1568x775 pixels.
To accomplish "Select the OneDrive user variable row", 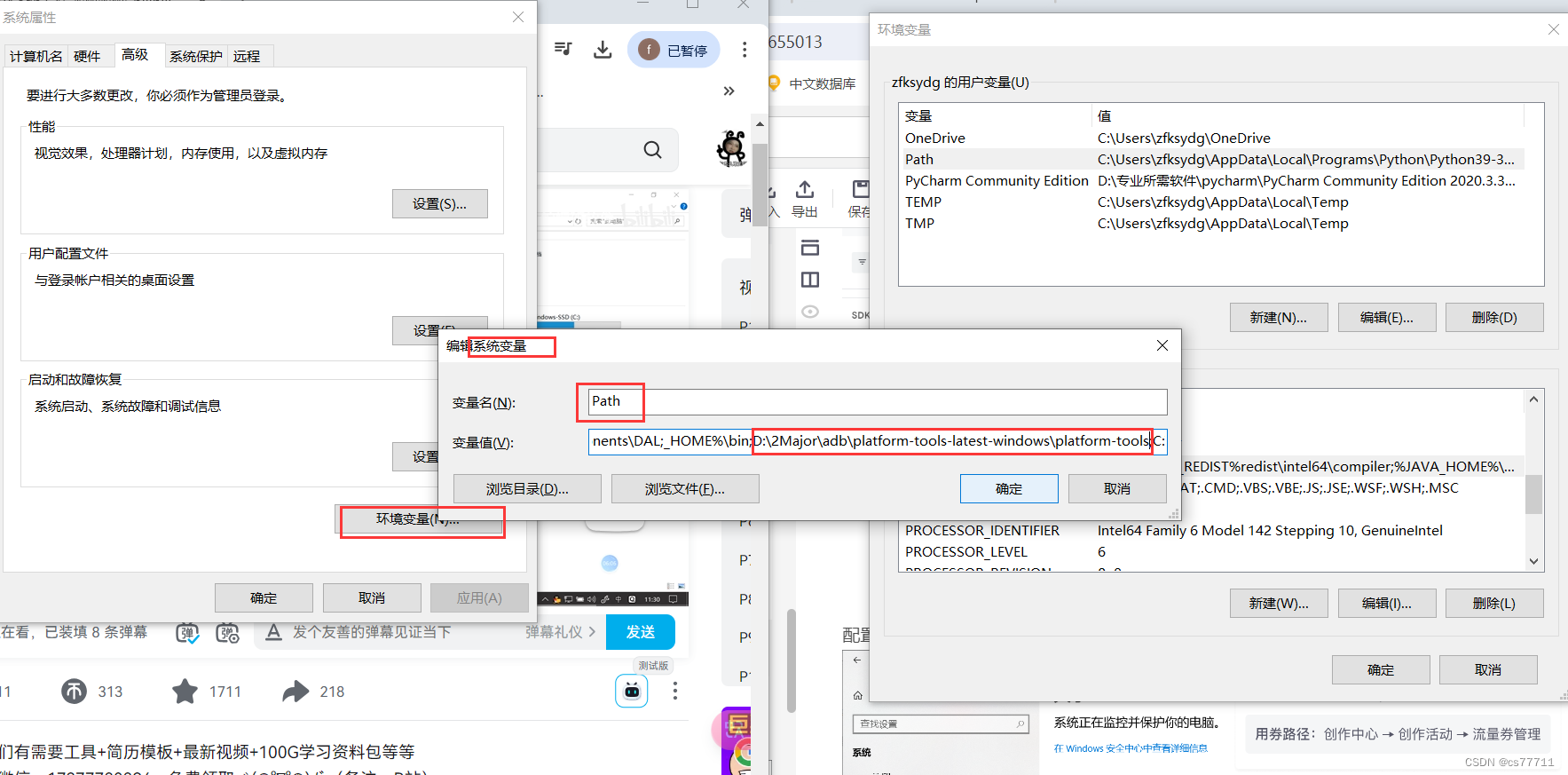I will coord(1212,138).
